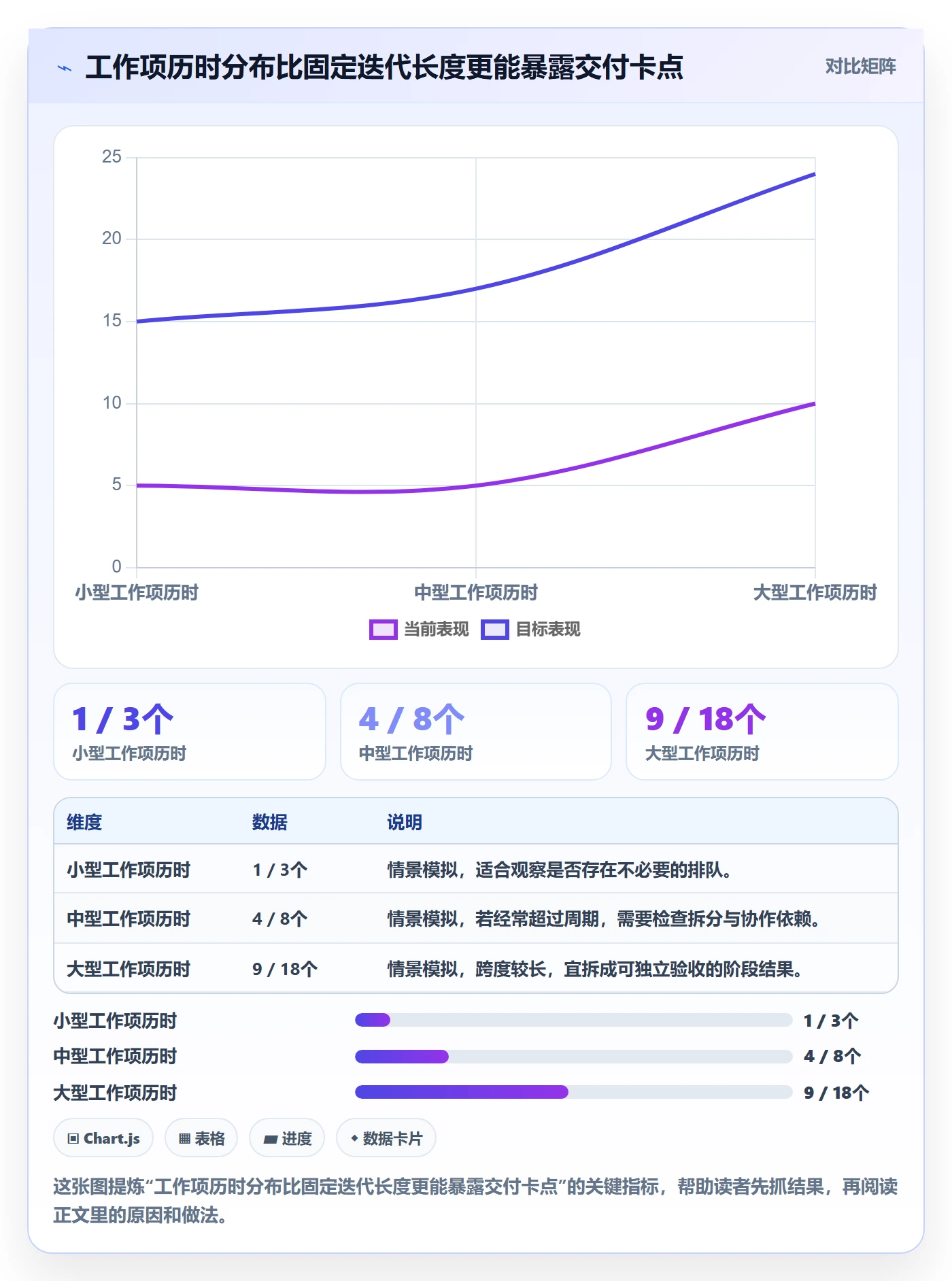952x1281 pixels.
Task: Click table cell 大型工作项历时
Action: click(x=129, y=970)
